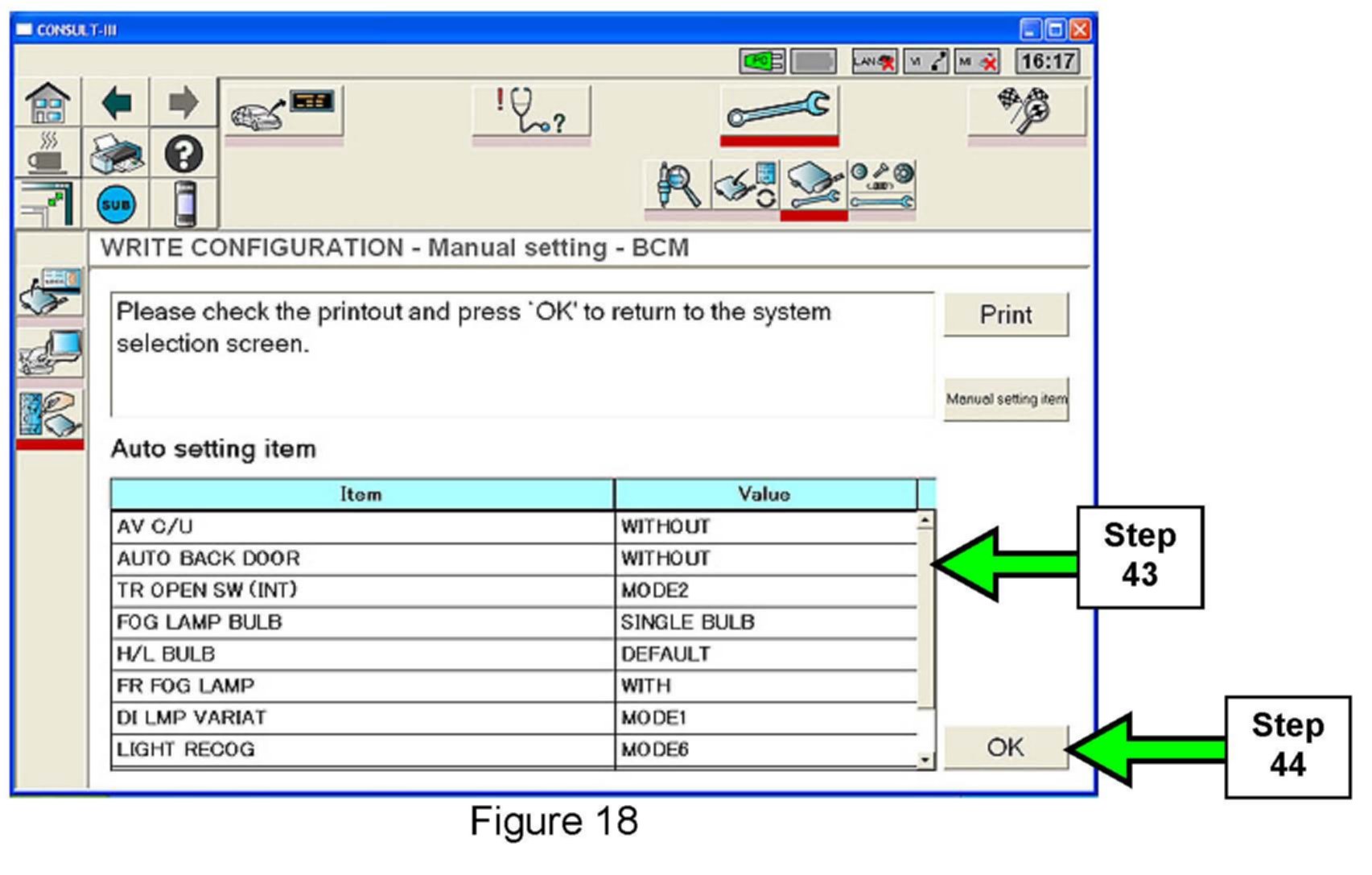Select the AUTO BACK DOOR row
Screen dimensions: 1372x875
pyautogui.click(x=362, y=559)
